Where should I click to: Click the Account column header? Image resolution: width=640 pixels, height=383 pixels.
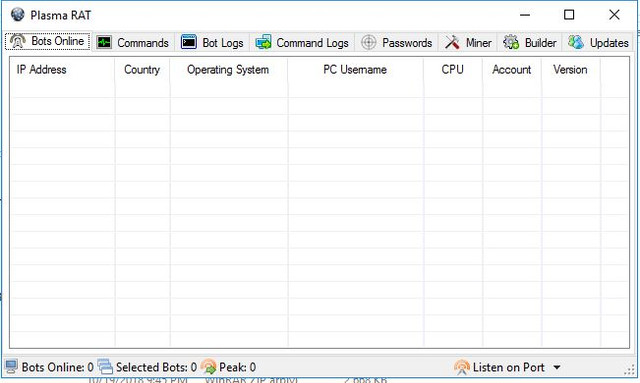[x=512, y=70]
